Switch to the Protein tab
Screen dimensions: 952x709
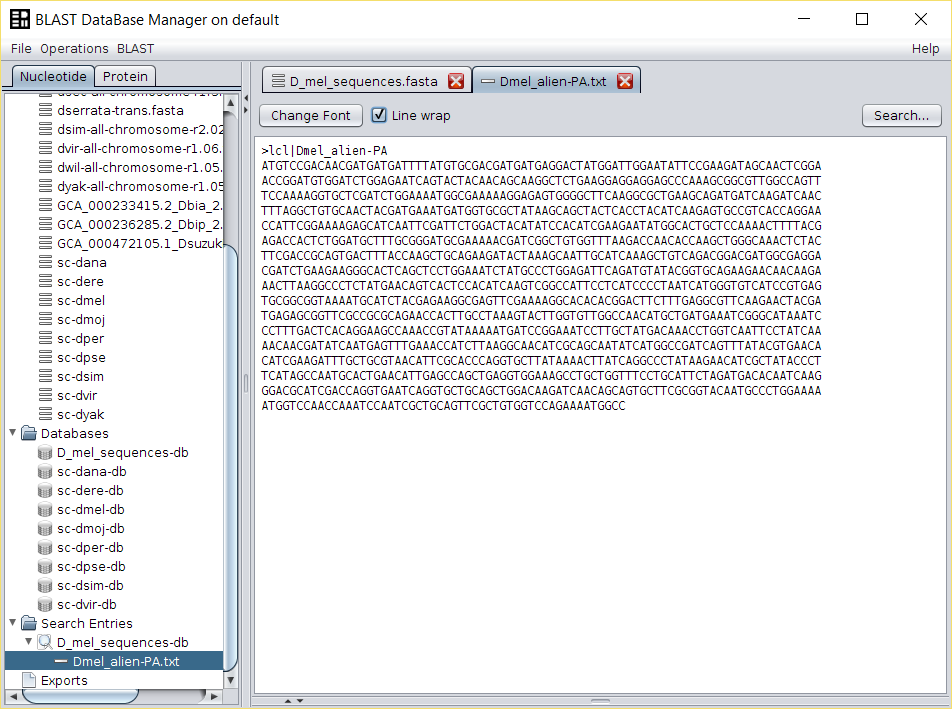126,76
